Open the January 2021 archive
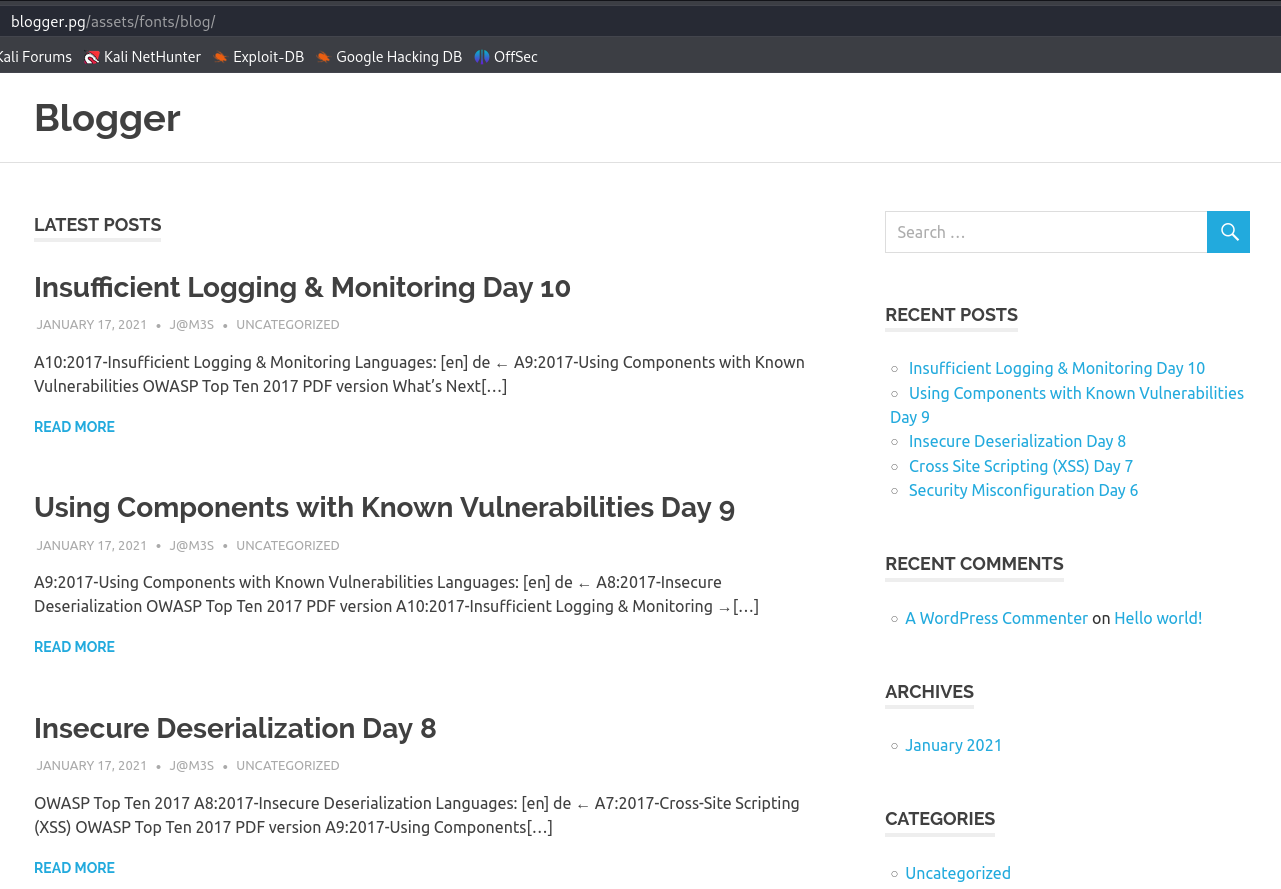This screenshot has height=889, width=1281. click(953, 745)
